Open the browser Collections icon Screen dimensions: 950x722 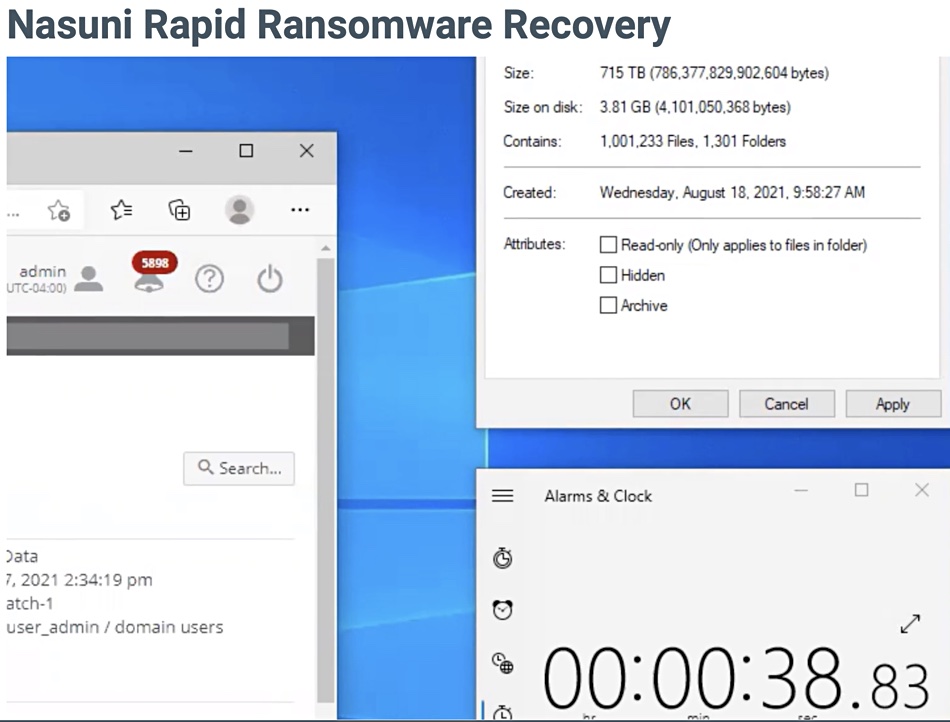pyautogui.click(x=179, y=210)
